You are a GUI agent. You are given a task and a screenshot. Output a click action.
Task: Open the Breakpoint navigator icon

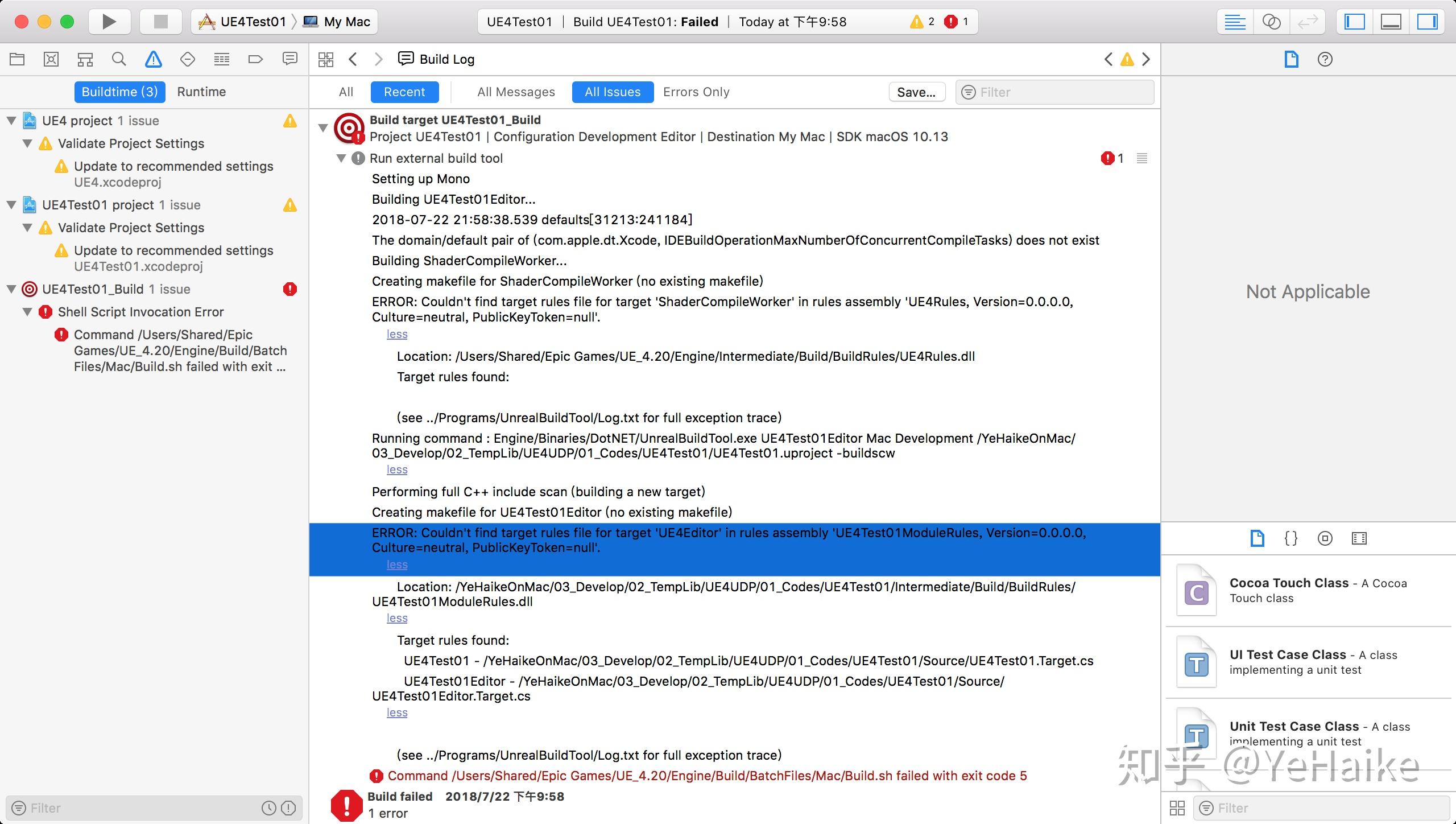pyautogui.click(x=255, y=59)
